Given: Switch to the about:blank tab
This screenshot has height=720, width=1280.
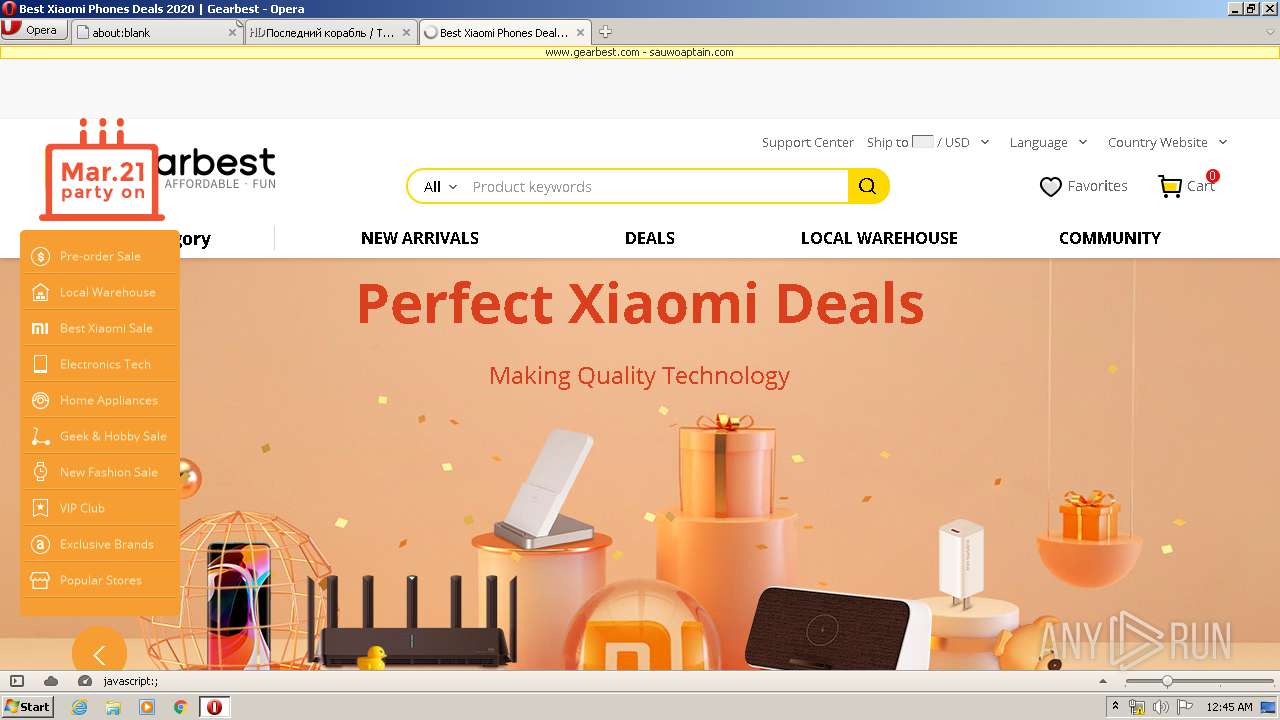Looking at the screenshot, I should point(157,32).
